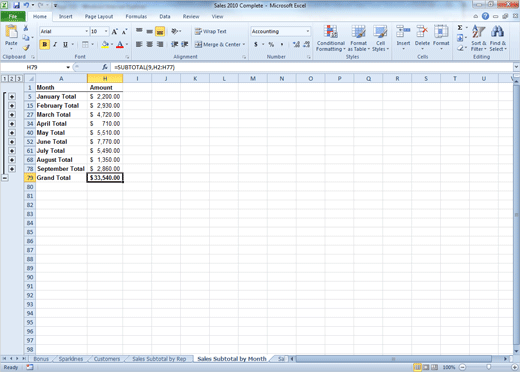Click the Find & Select binoculars icon
The image size is (520, 372).
pos(497,32)
